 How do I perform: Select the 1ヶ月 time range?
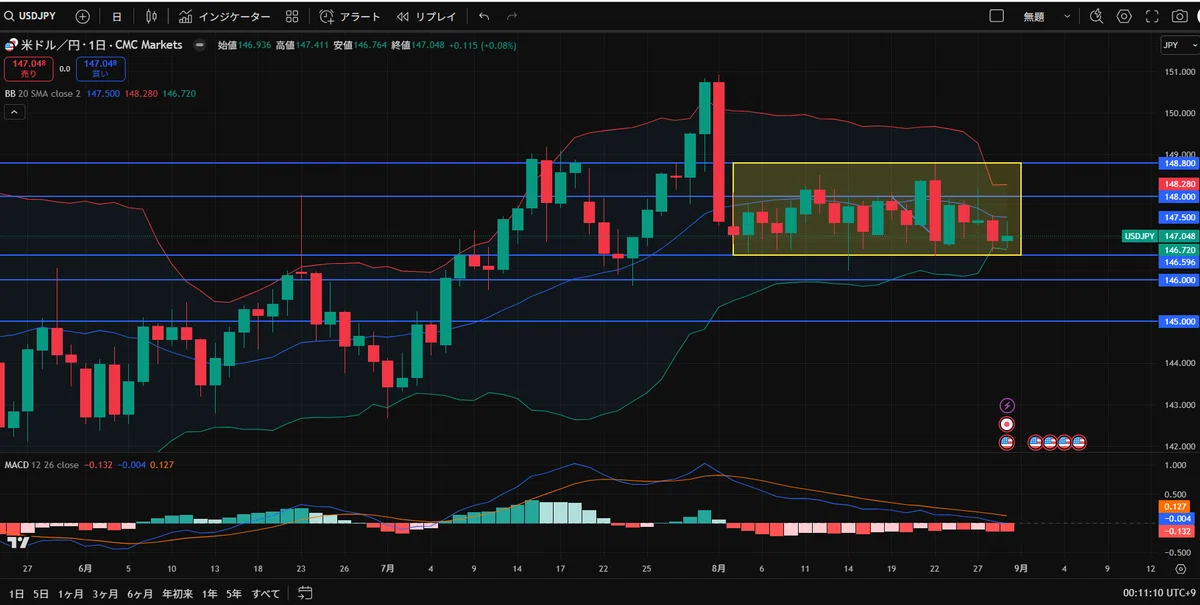[70, 593]
